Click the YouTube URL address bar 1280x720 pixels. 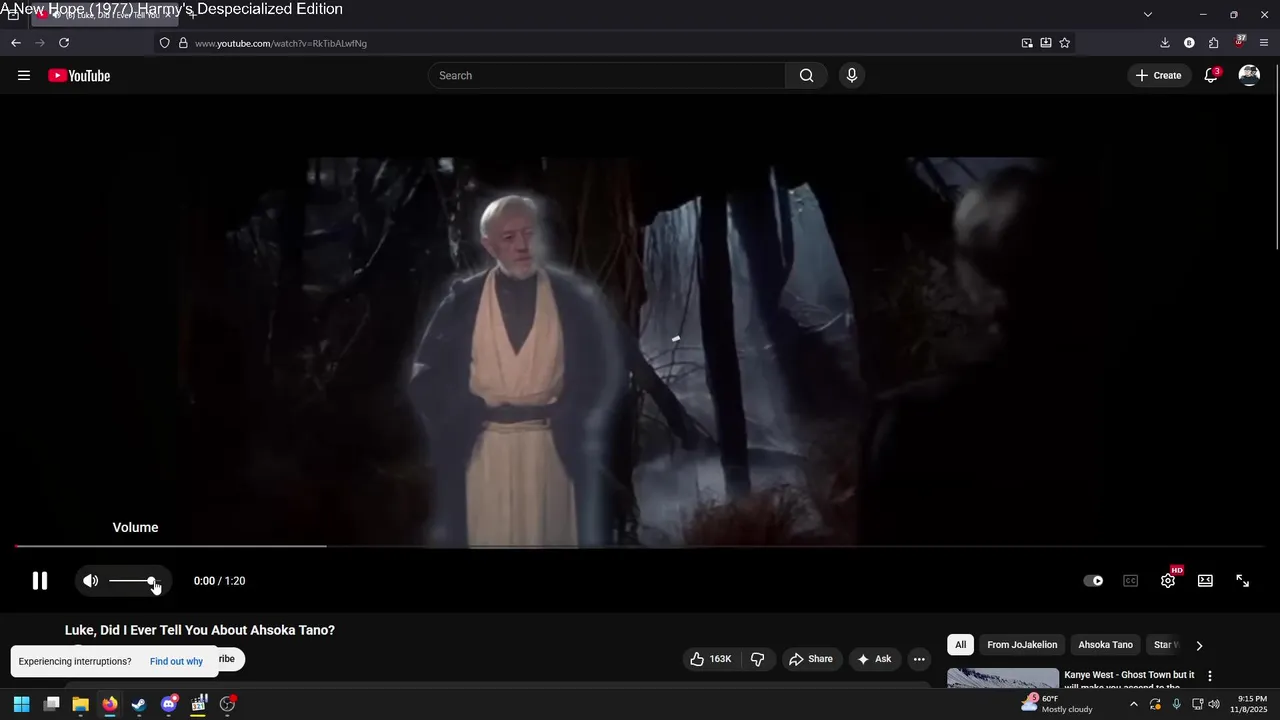pos(600,43)
